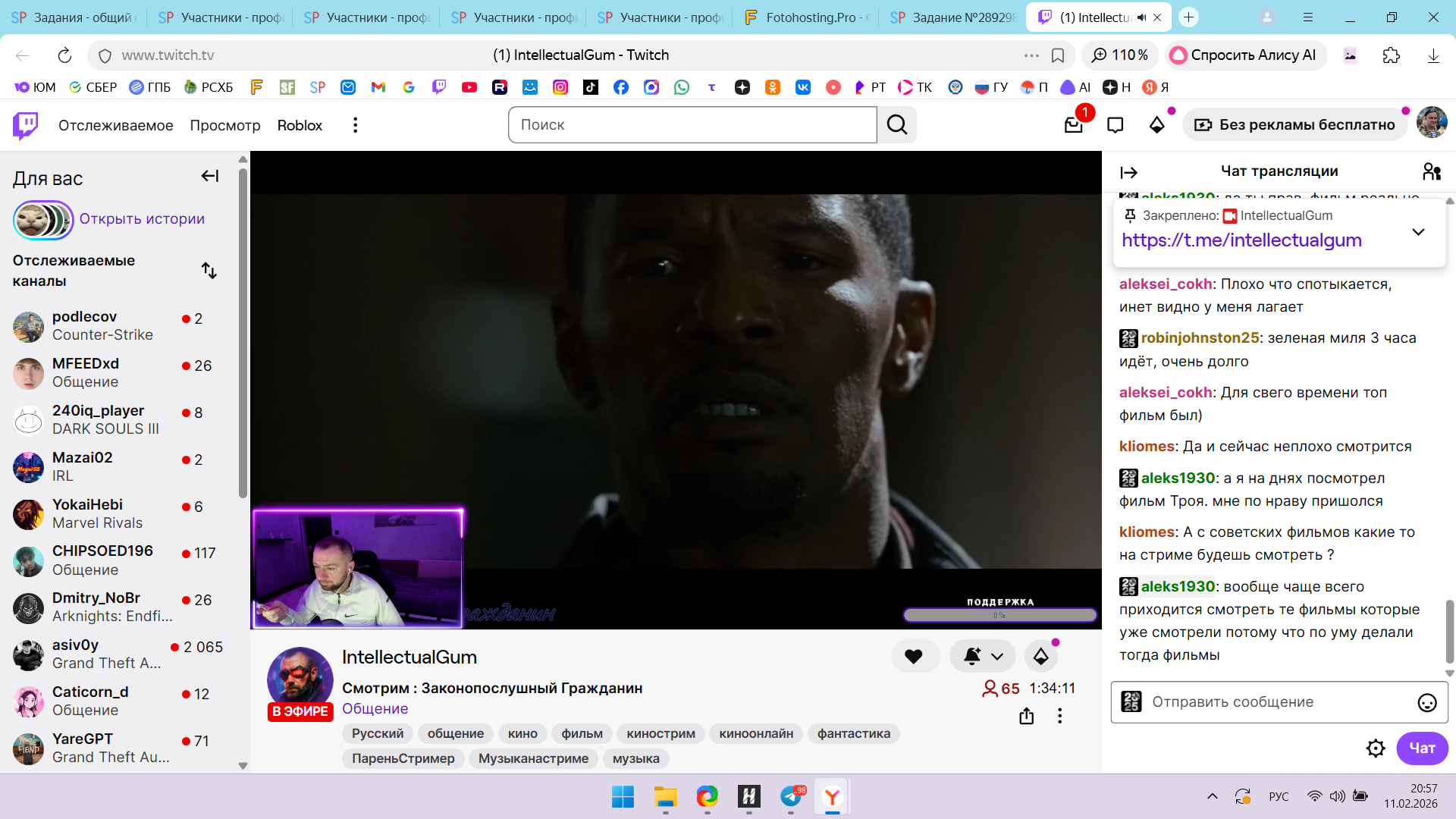
Task: Open three-dot more menu in top navigation
Action: tap(355, 125)
